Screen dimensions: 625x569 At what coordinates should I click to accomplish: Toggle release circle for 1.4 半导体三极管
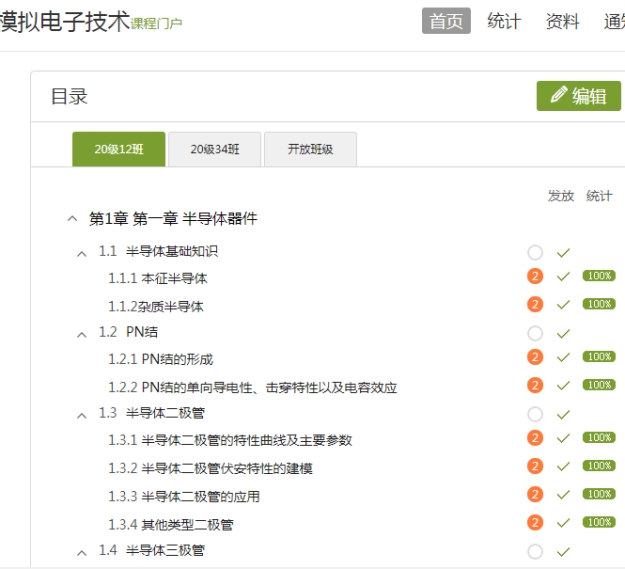click(535, 551)
